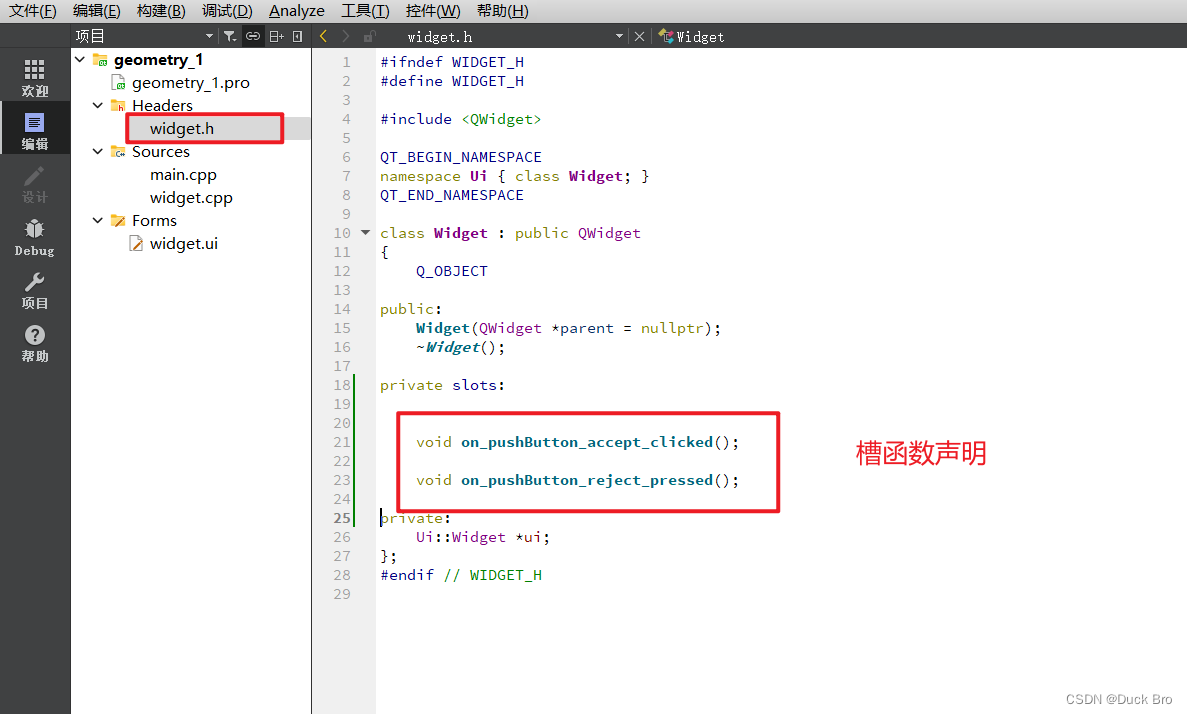
Task: Click the forward navigation arrow
Action: coord(345,36)
